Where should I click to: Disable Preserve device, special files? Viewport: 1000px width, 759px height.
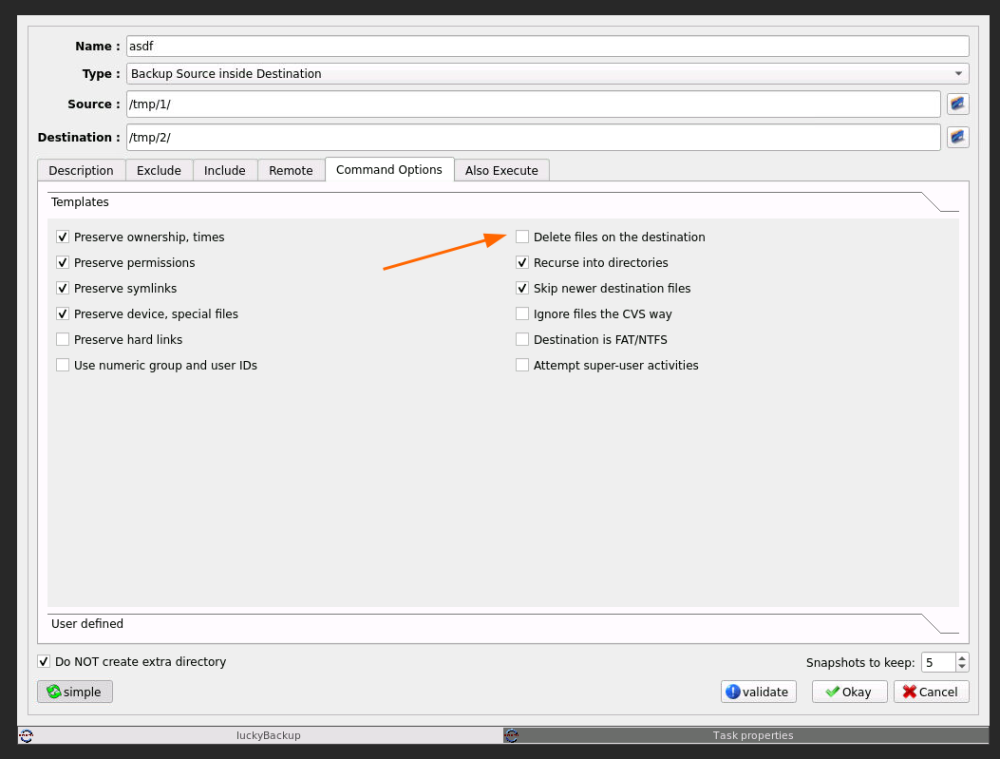coord(62,314)
